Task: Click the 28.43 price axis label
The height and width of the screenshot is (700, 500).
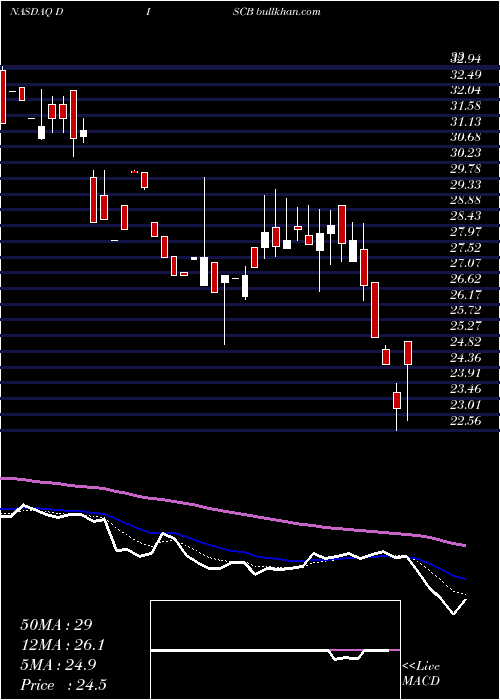Action: pyautogui.click(x=466, y=216)
